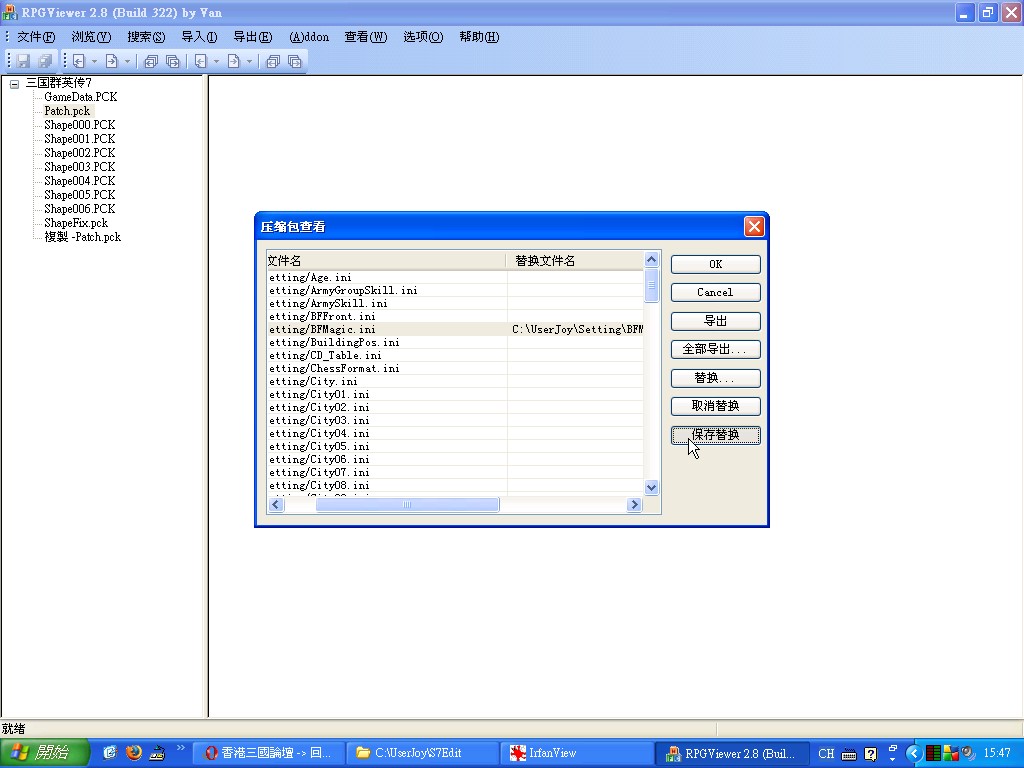Launch Internet Explorer from the quick launch bar
1024x768 pixels.
109,753
